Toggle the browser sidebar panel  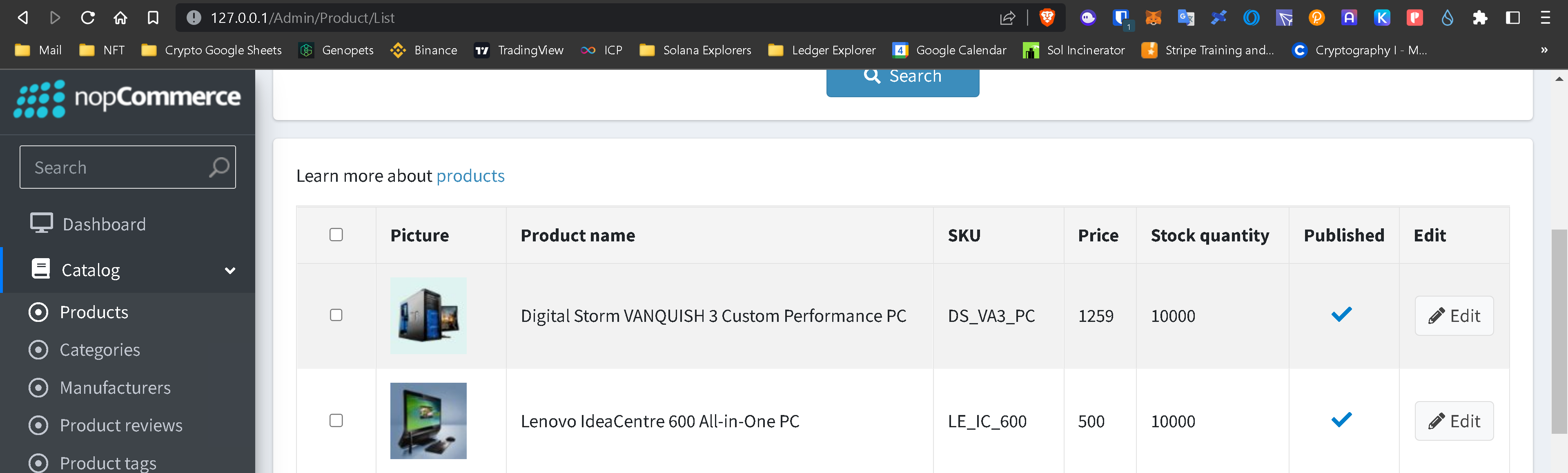pyautogui.click(x=1512, y=18)
